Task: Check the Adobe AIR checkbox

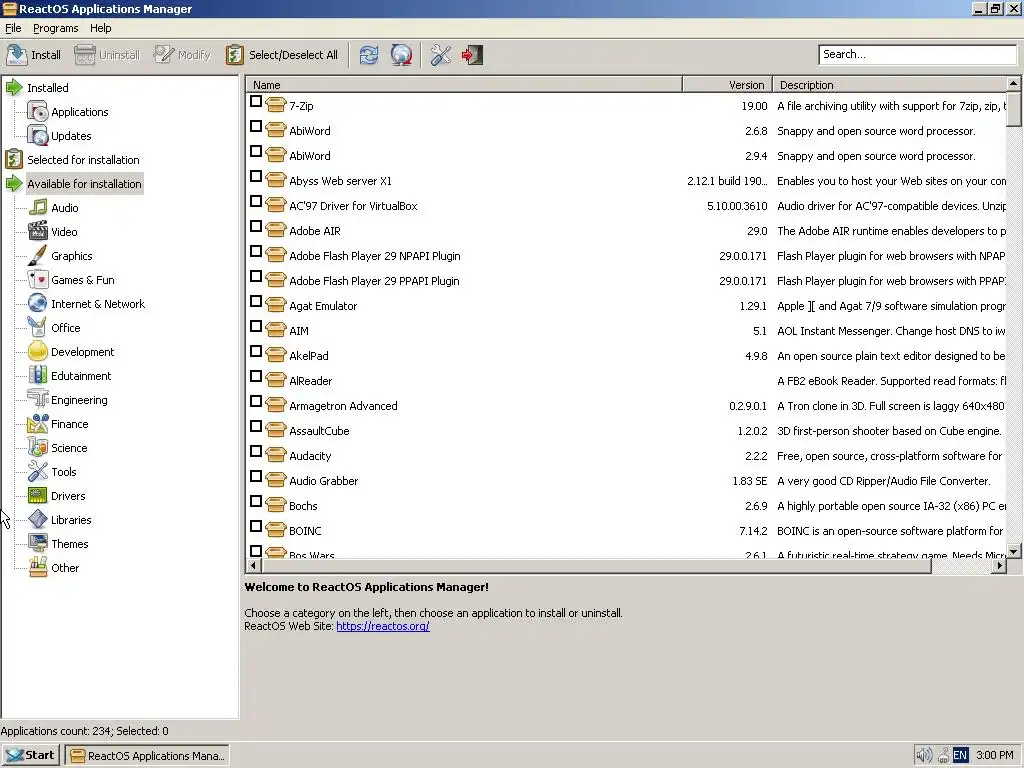Action: [256, 226]
